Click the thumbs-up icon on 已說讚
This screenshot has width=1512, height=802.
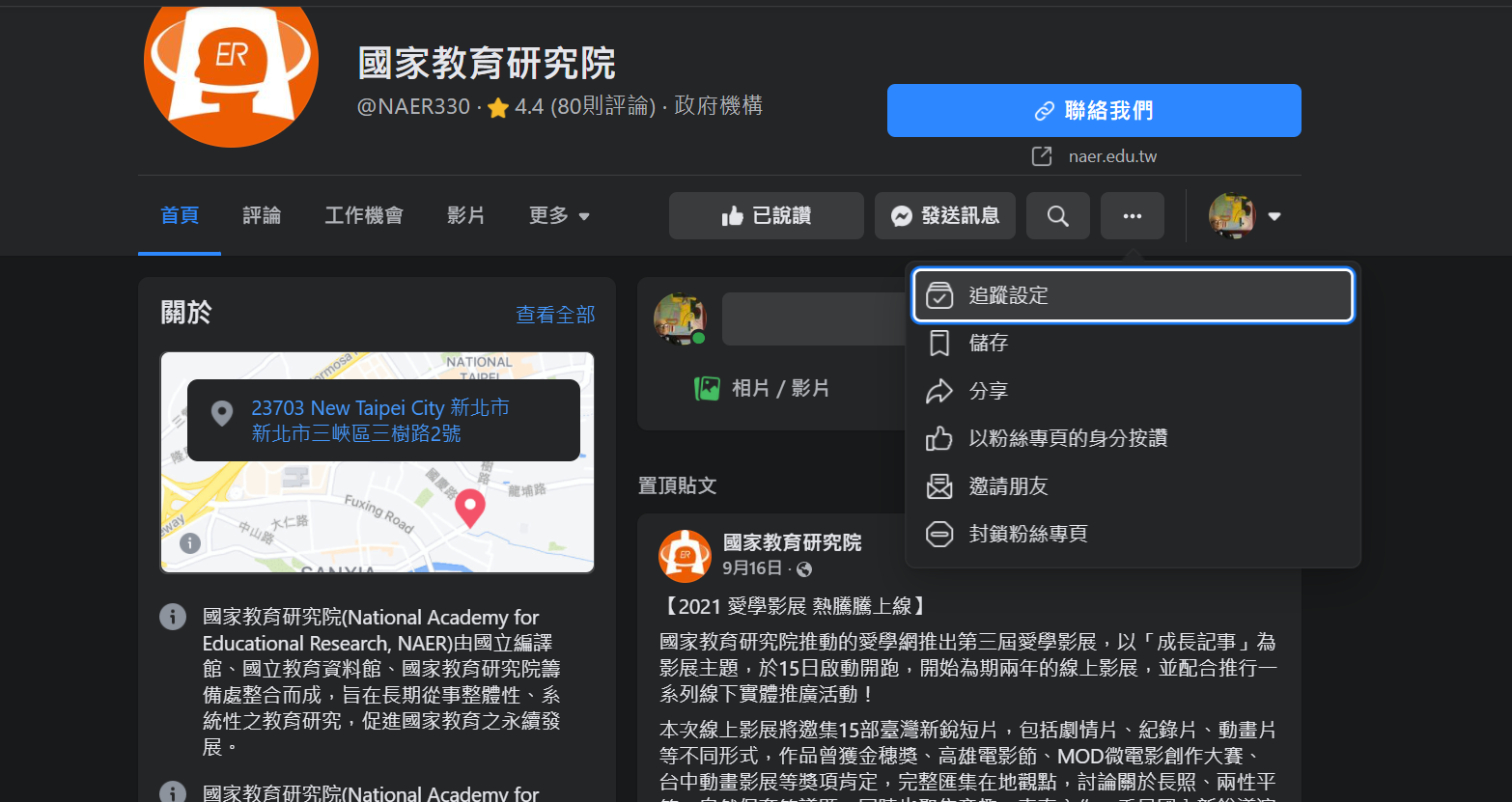pos(733,216)
